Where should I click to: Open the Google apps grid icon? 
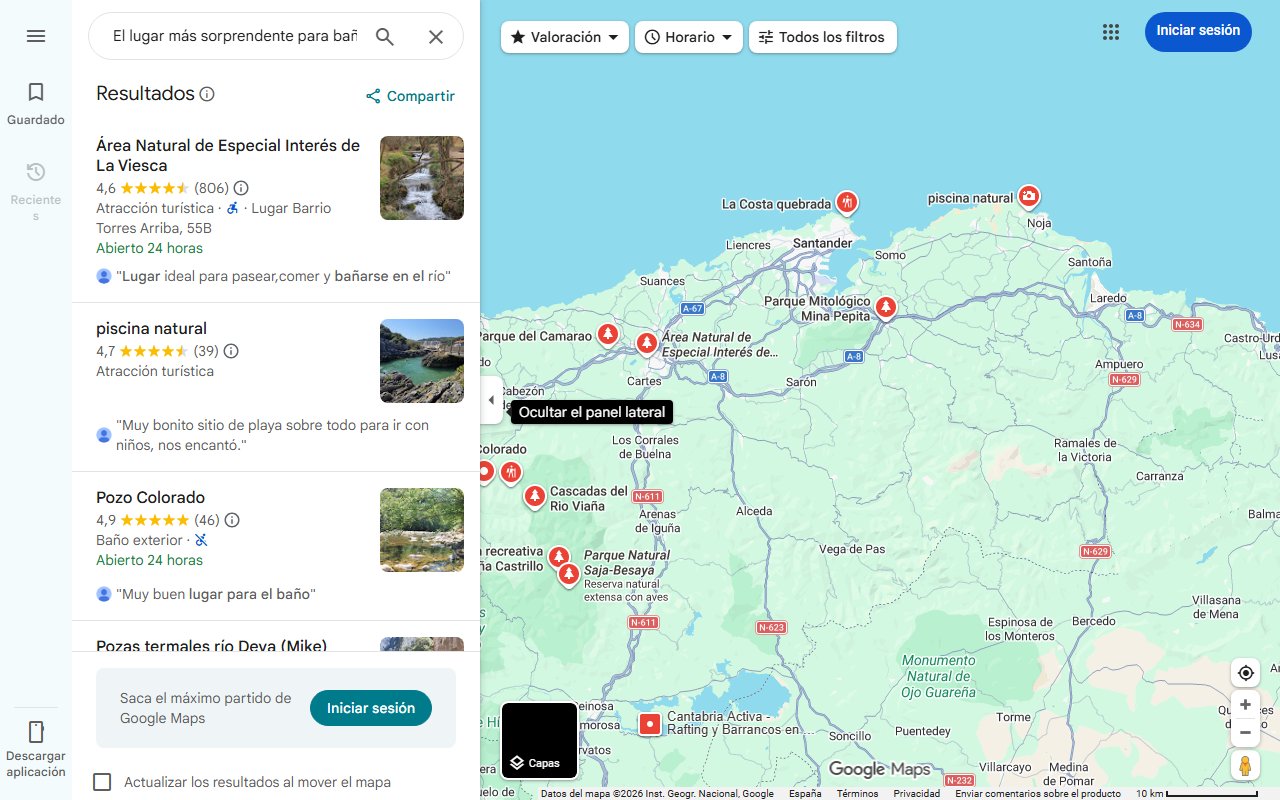pyautogui.click(x=1110, y=32)
